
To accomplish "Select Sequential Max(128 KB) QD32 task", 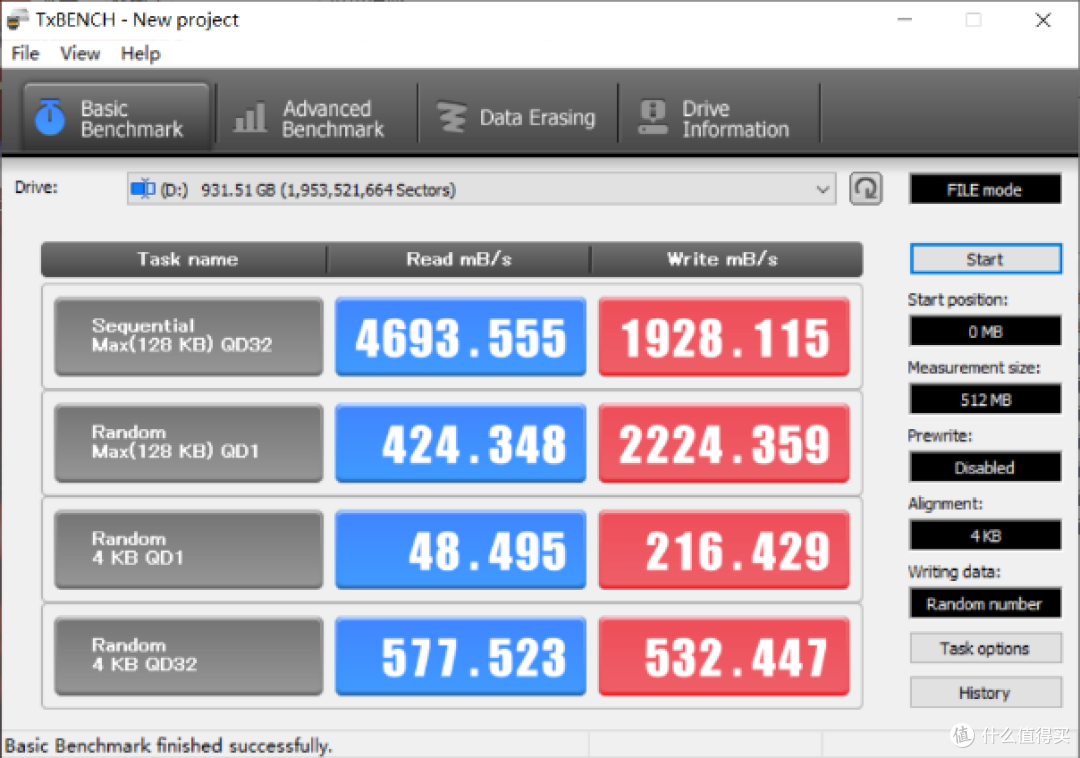I will [189, 337].
